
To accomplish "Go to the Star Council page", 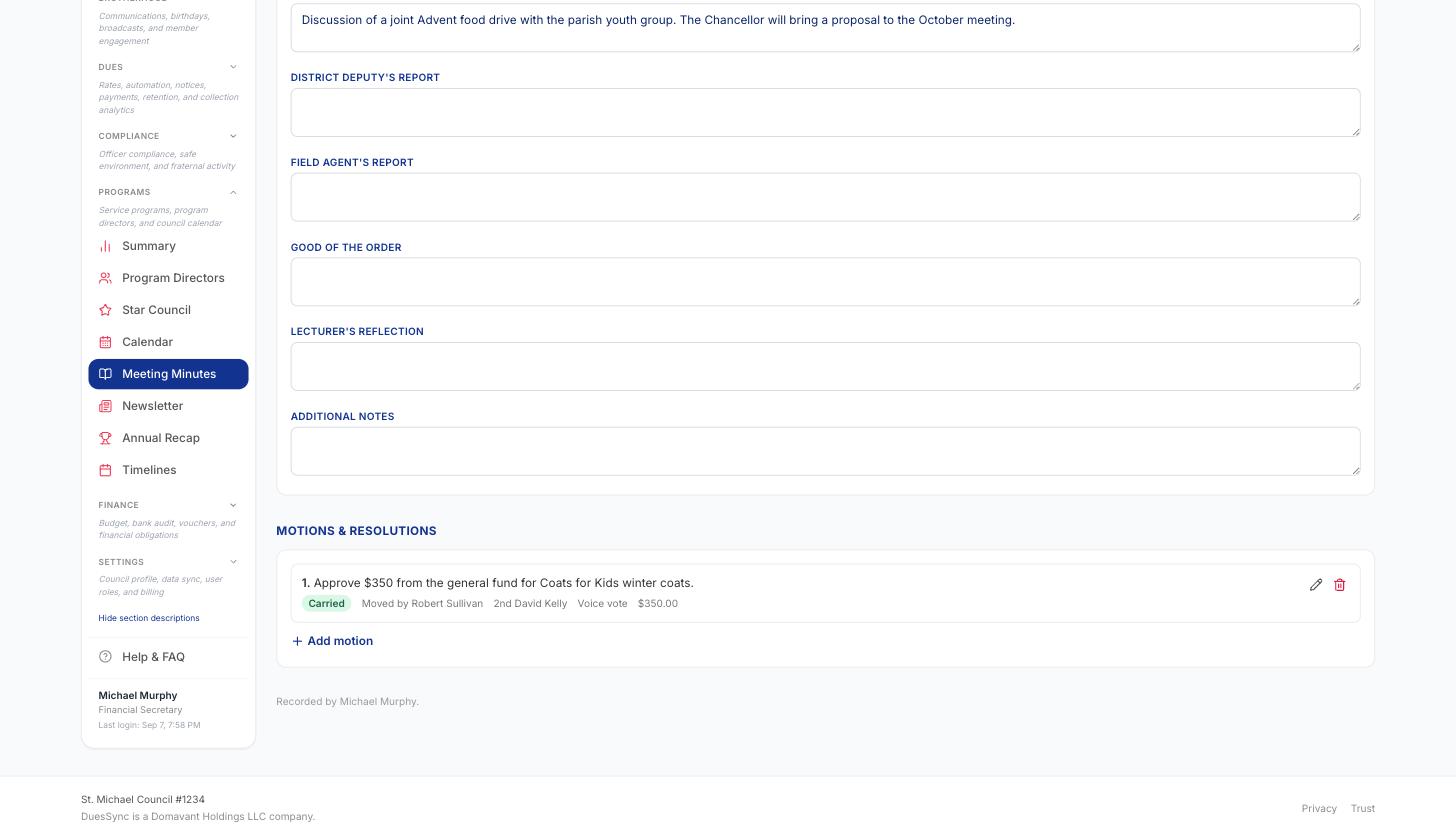I will pos(168,310).
